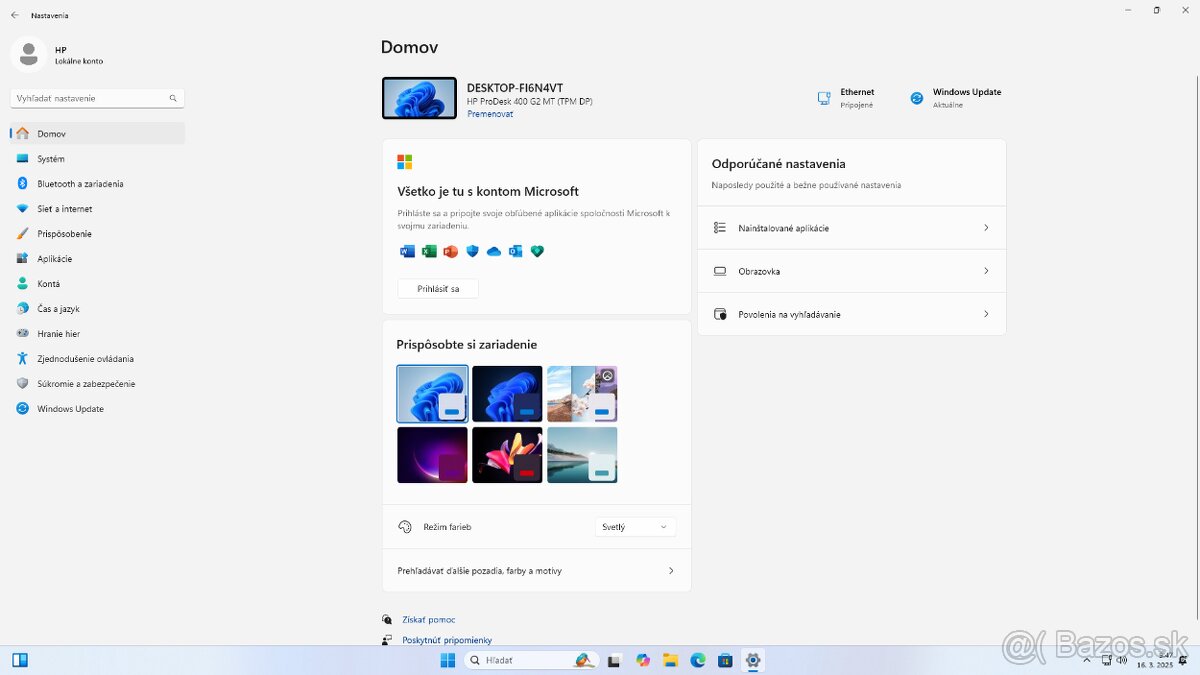Launch Microsoft Edge from the taskbar
The width and height of the screenshot is (1200, 675).
coord(698,660)
